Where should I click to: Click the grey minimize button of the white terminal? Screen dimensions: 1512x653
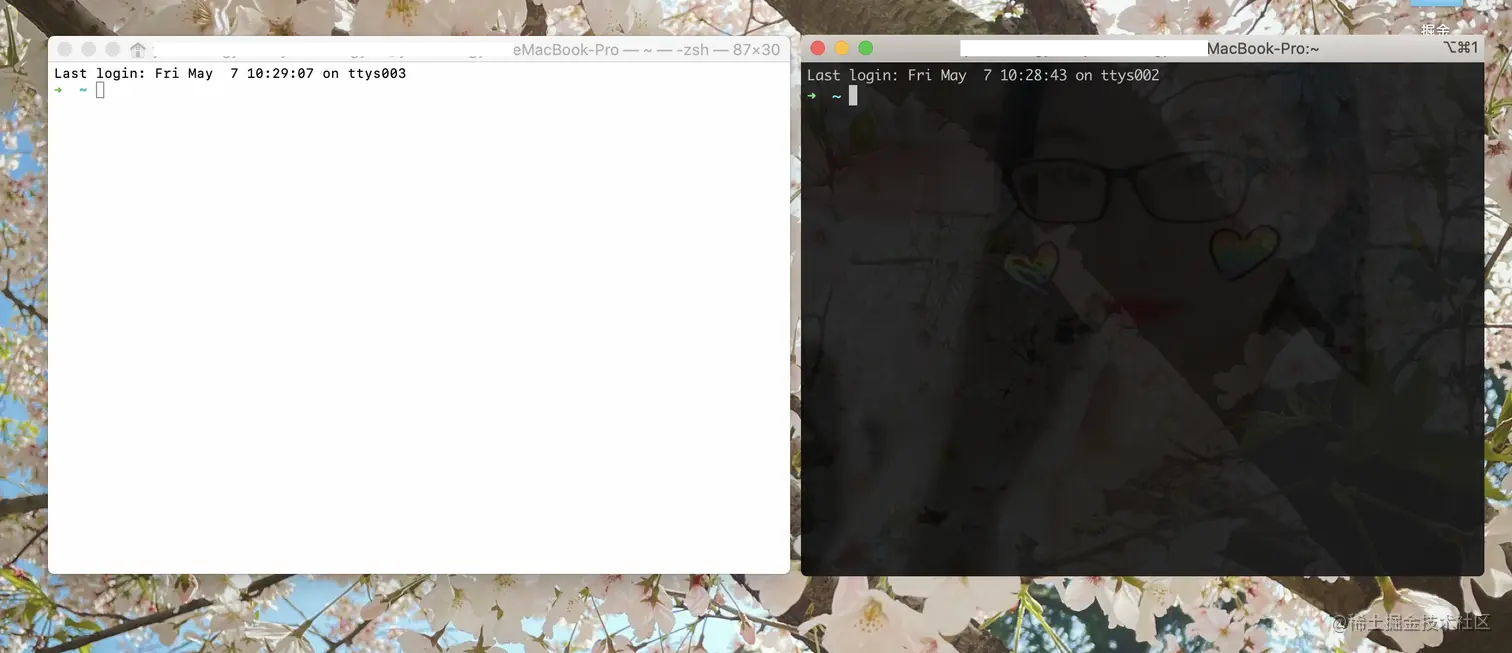pos(89,49)
